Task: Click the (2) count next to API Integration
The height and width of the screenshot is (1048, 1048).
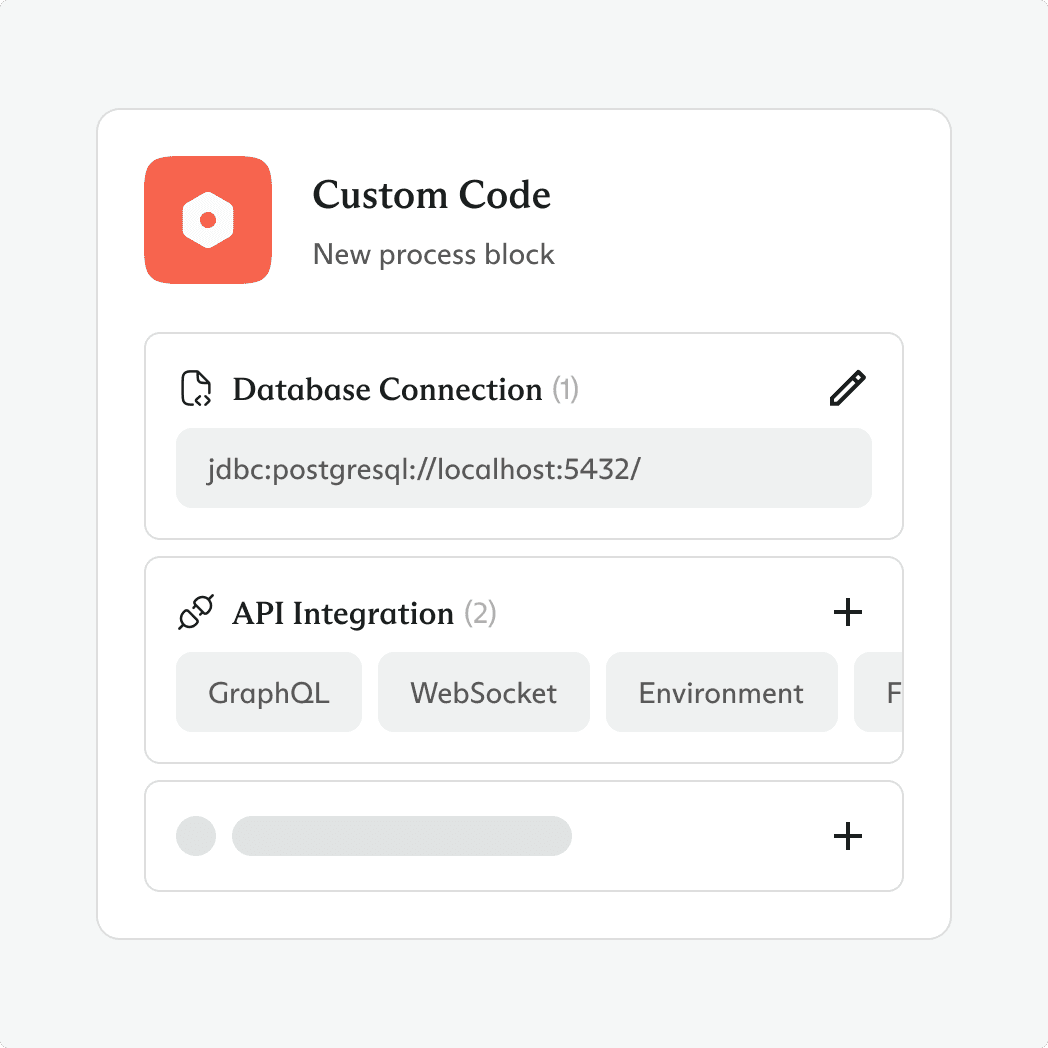Action: pos(480,613)
